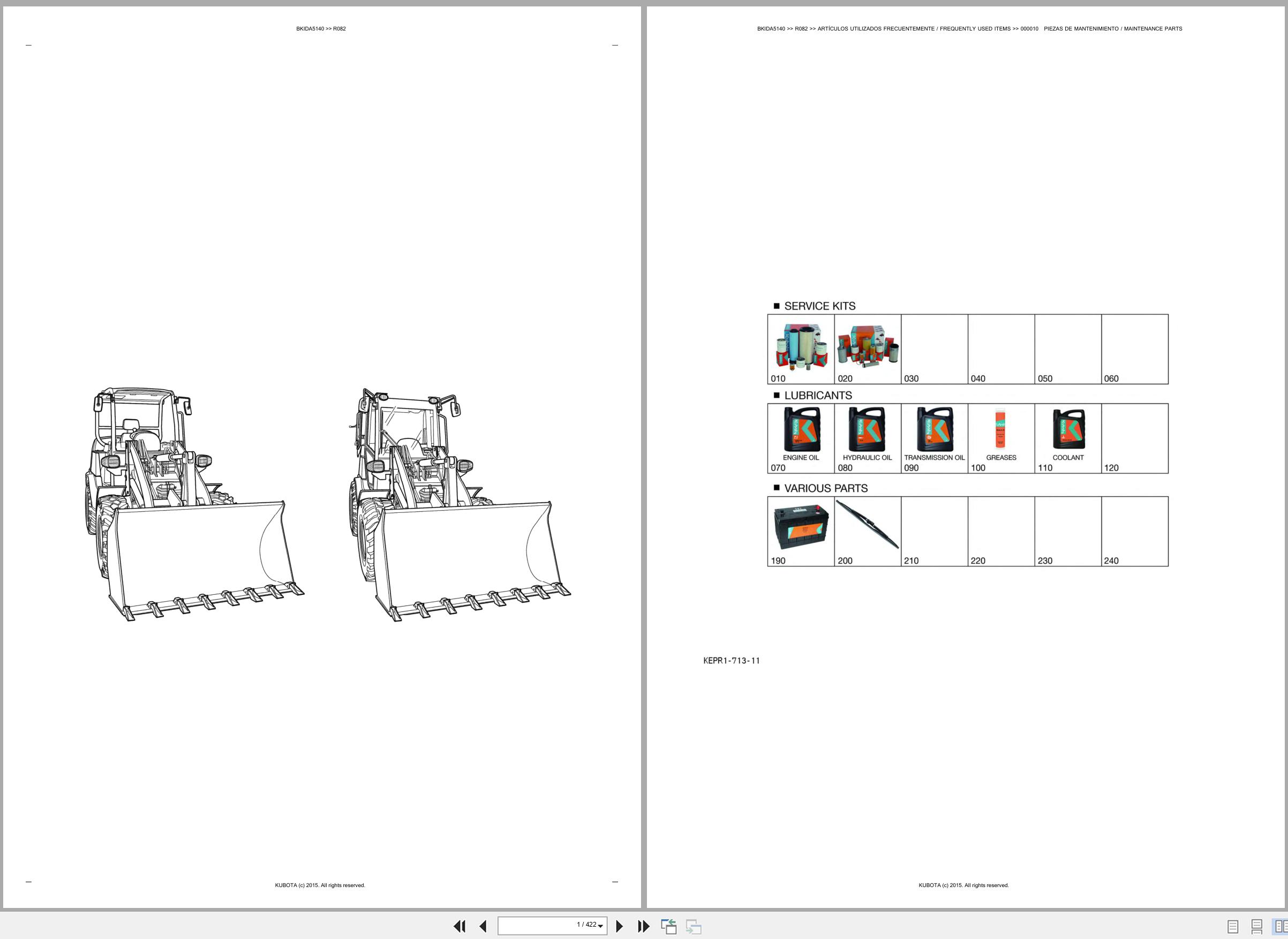
Task: Open battery part 190
Action: (x=801, y=532)
